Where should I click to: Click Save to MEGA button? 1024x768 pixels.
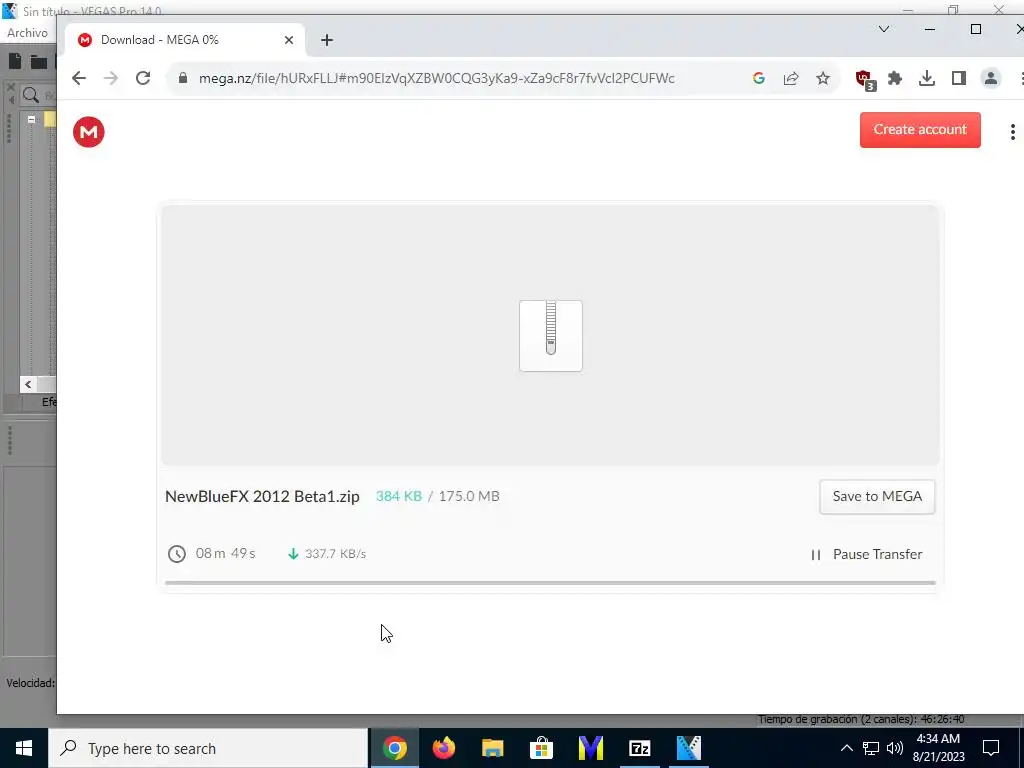tap(877, 496)
